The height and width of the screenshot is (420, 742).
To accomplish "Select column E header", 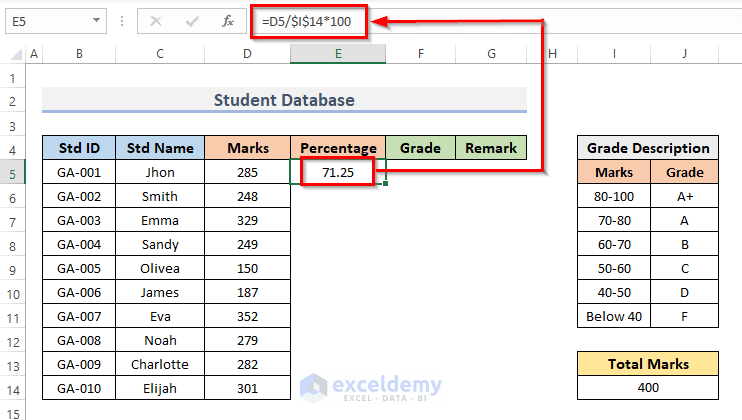I will point(338,54).
